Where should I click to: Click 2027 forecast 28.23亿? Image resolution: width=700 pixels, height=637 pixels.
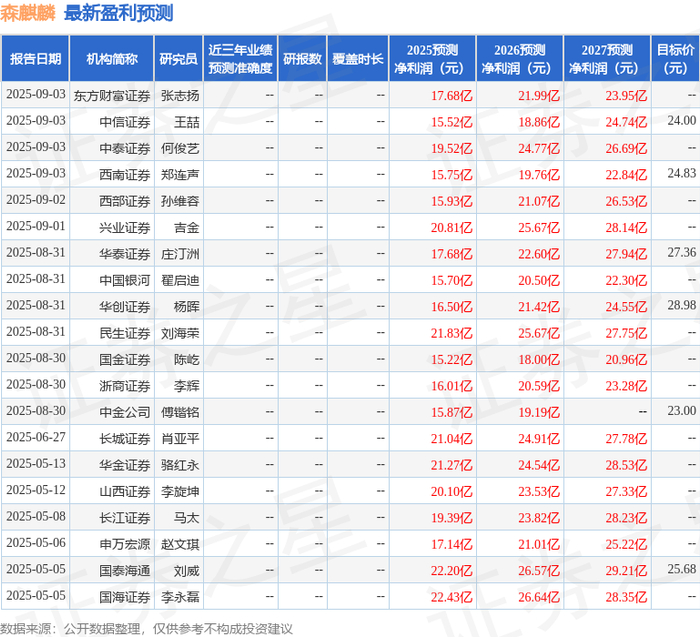tap(626, 518)
